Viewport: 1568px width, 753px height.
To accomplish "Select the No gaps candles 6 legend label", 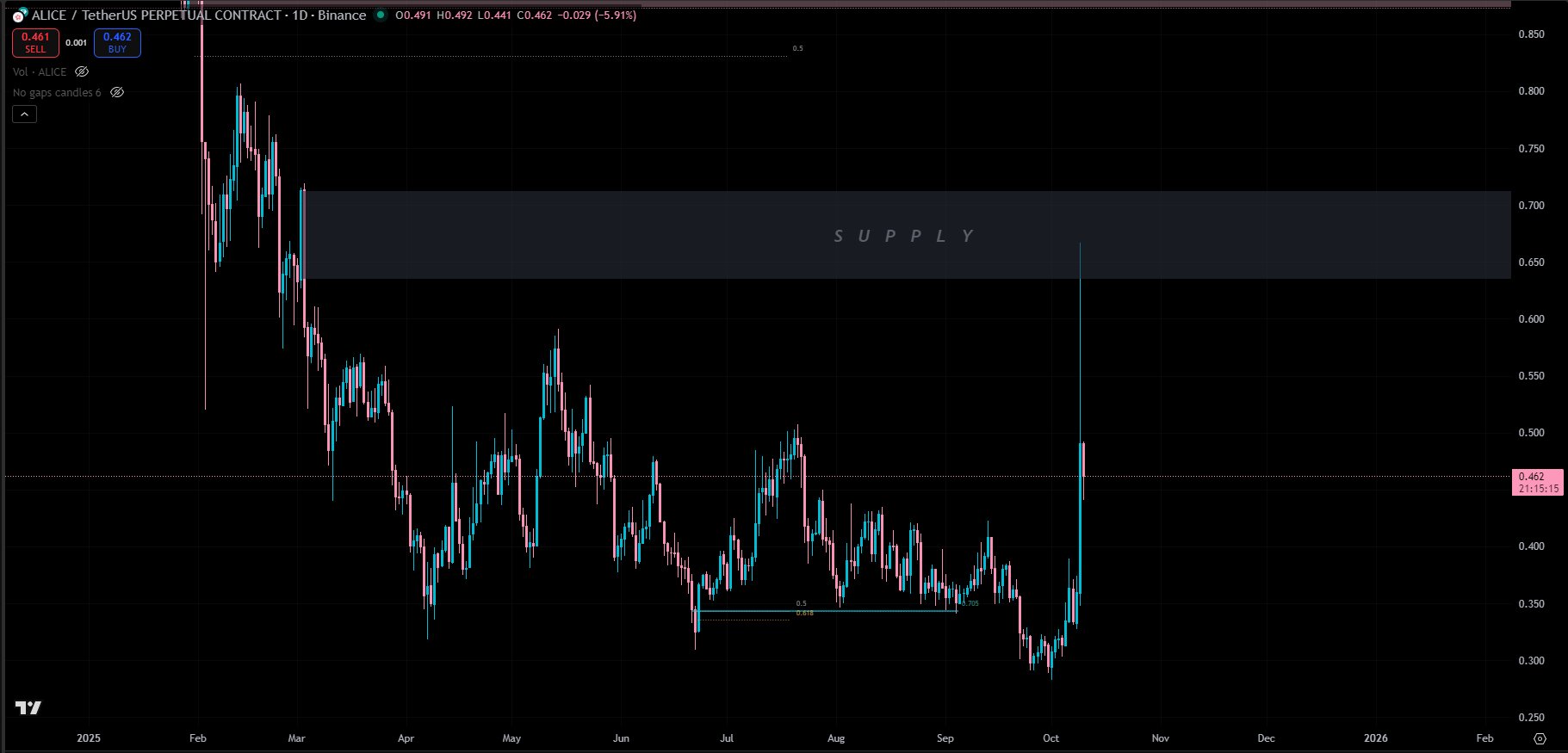I will click(57, 92).
